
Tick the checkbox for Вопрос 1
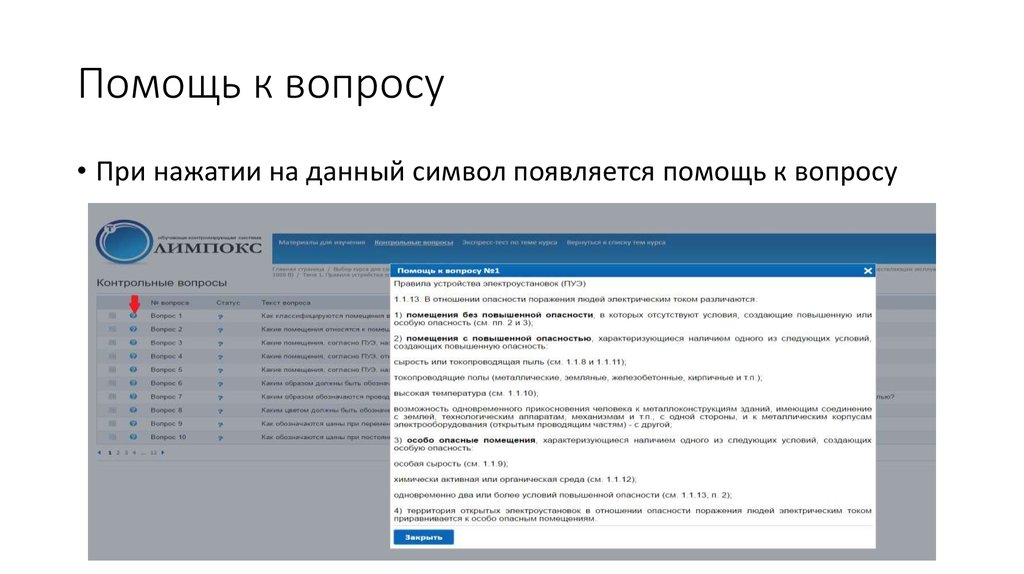112,315
